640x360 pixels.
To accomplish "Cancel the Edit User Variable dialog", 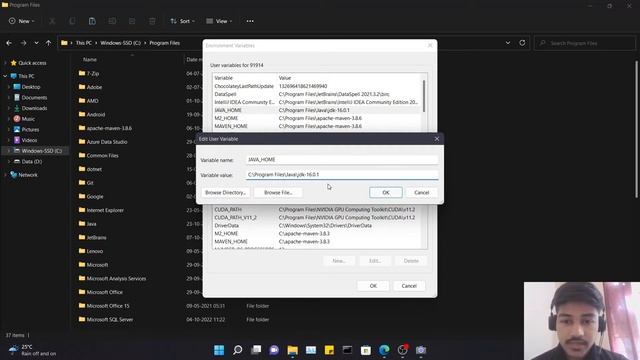I will pos(422,192).
